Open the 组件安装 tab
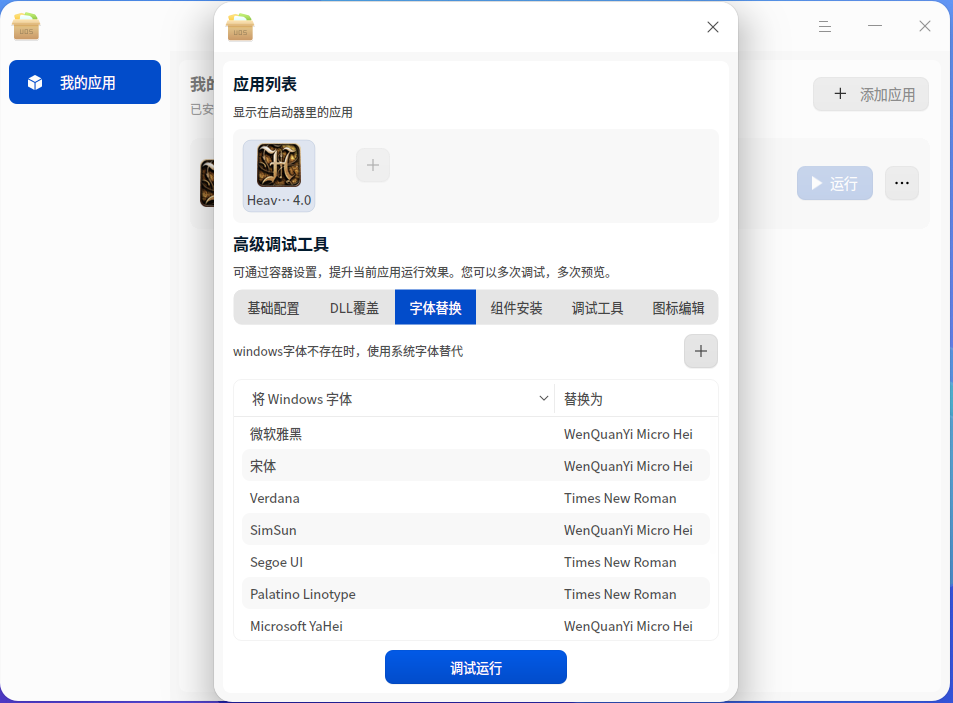 coord(516,308)
